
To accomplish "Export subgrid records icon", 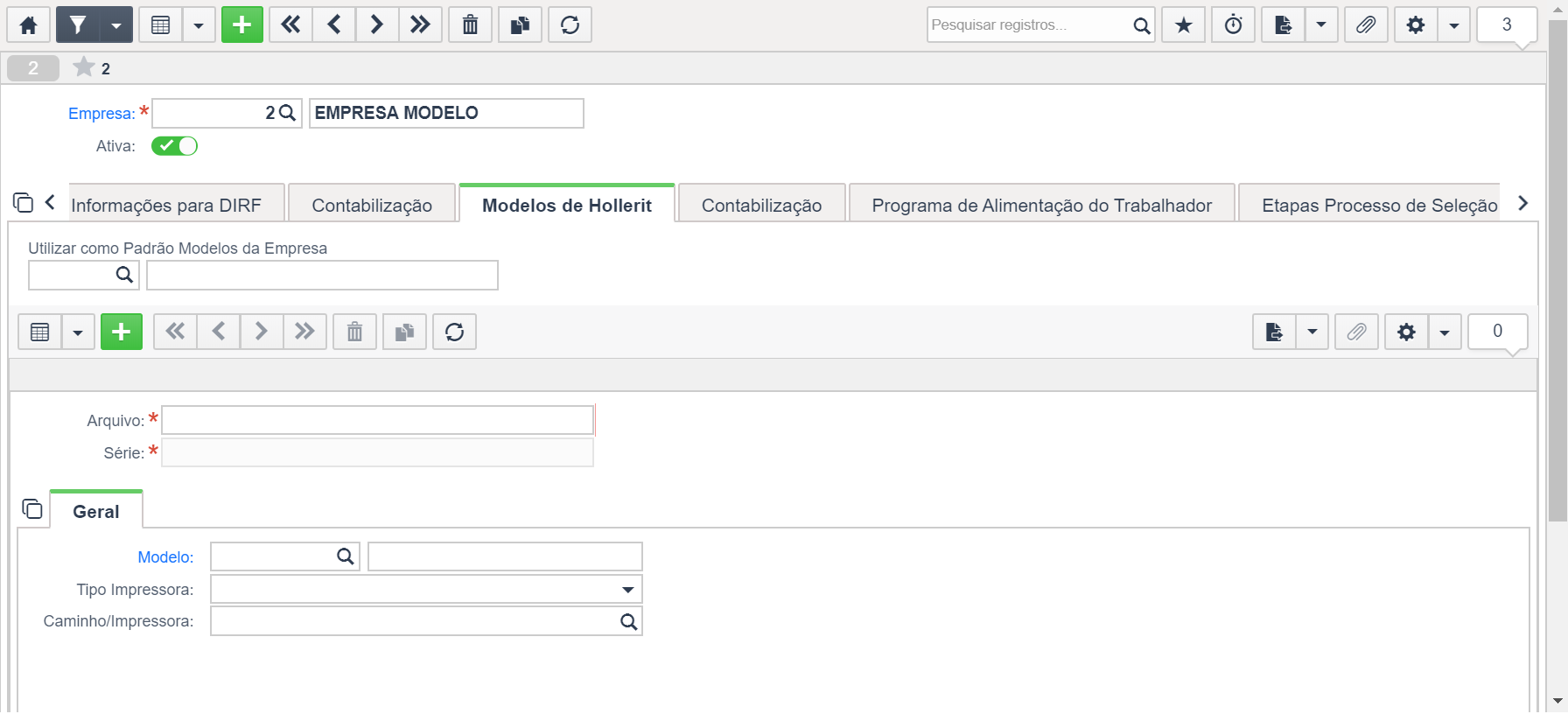I will [1274, 332].
